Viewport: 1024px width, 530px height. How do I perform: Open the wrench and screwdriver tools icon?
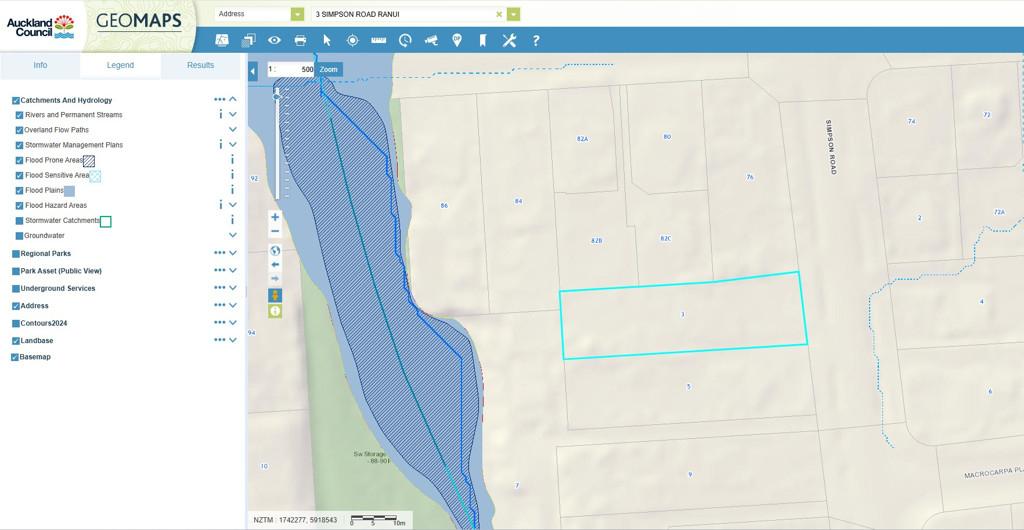coord(509,40)
